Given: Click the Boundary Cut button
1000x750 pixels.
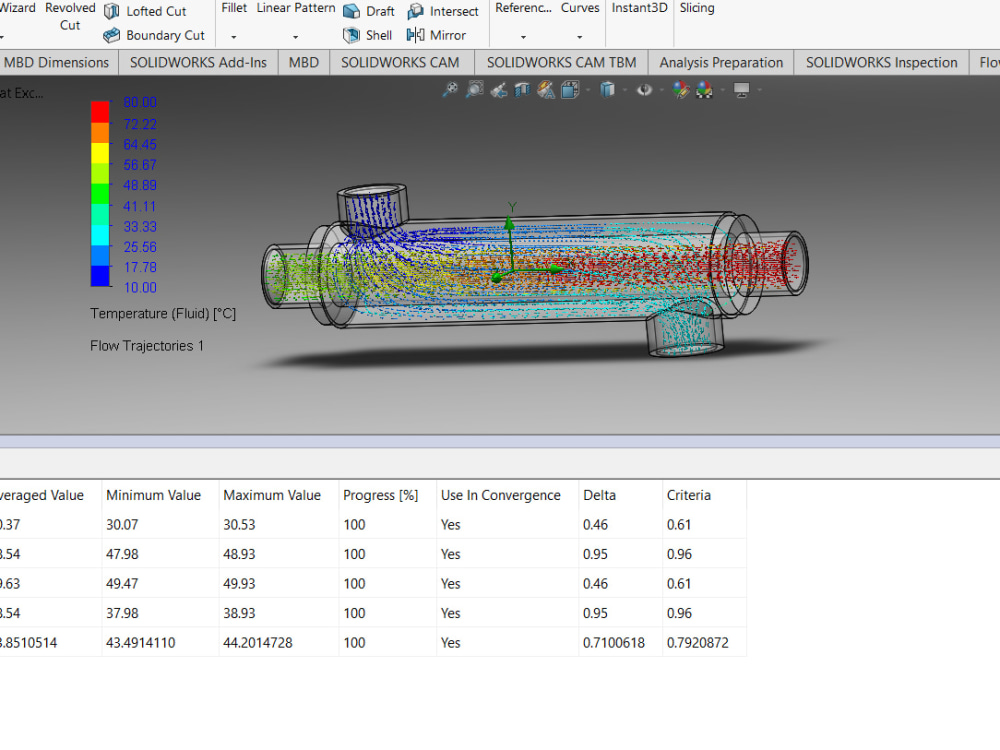Looking at the screenshot, I should pos(154,35).
